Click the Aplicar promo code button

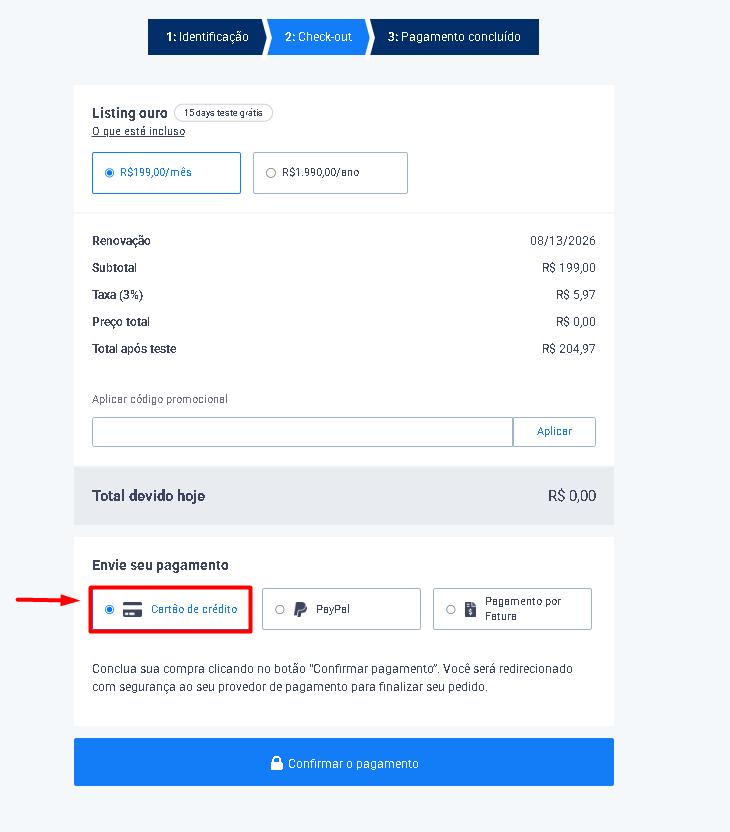(x=554, y=432)
